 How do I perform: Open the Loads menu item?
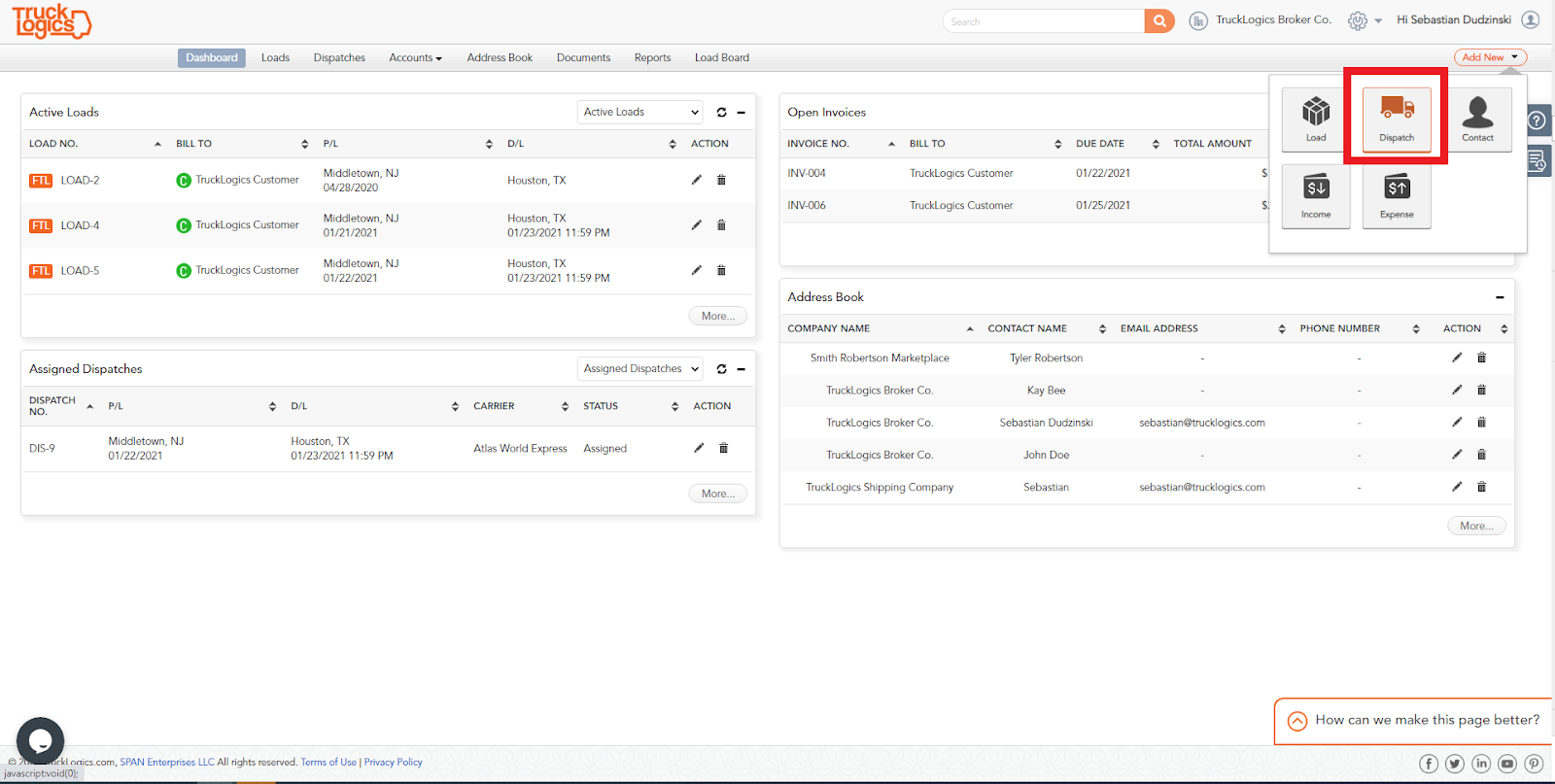(275, 58)
